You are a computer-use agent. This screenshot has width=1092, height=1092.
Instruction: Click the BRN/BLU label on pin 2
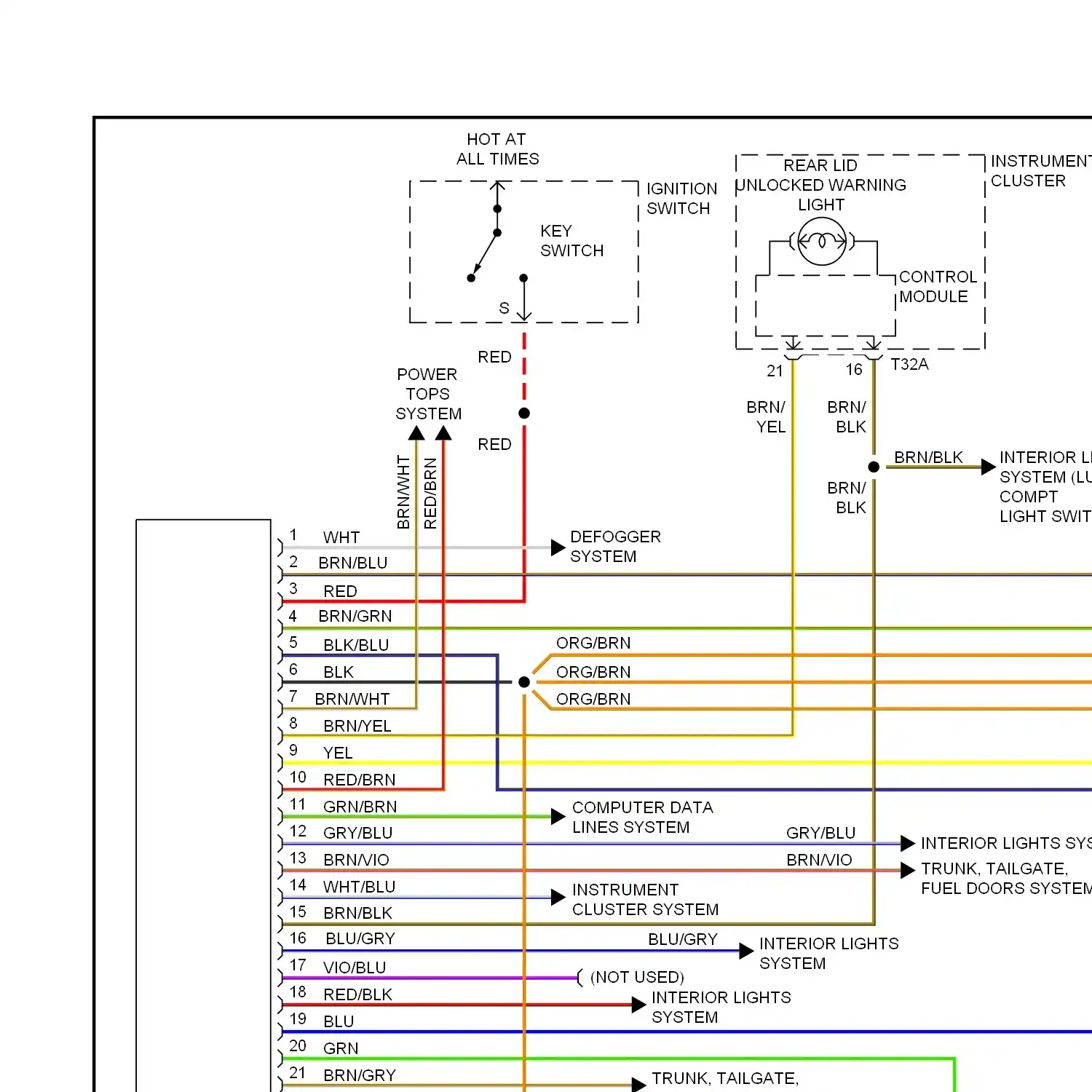tap(353, 563)
